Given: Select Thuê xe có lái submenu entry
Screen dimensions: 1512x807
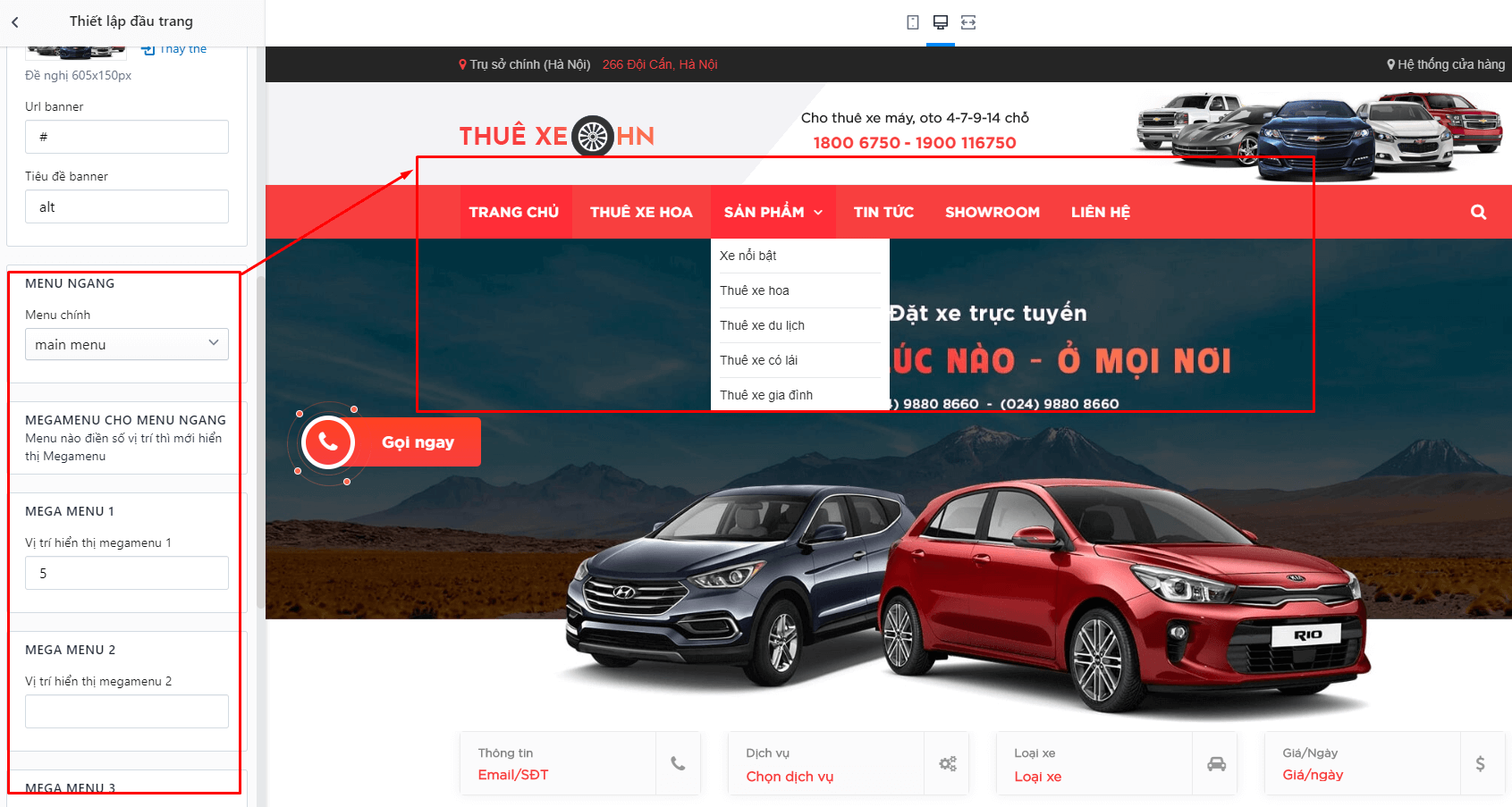Looking at the screenshot, I should click(758, 360).
